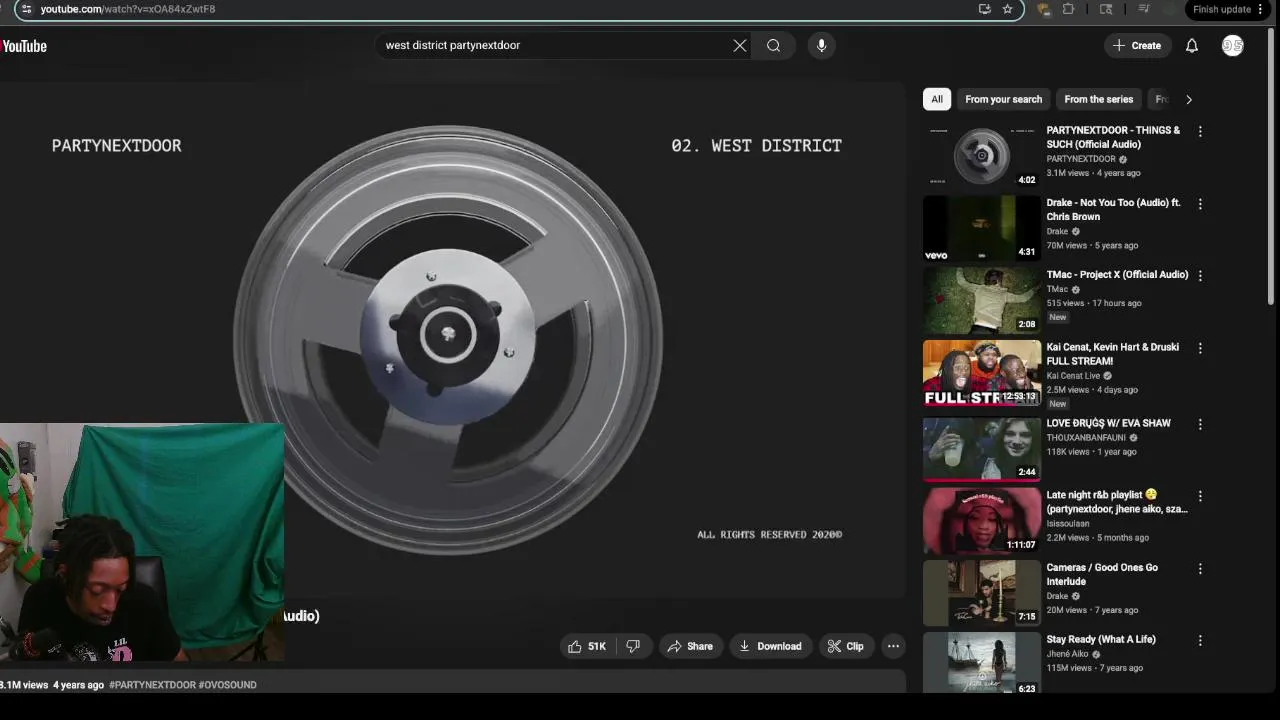
Task: Open the account avatar menu
Action: pos(1233,46)
